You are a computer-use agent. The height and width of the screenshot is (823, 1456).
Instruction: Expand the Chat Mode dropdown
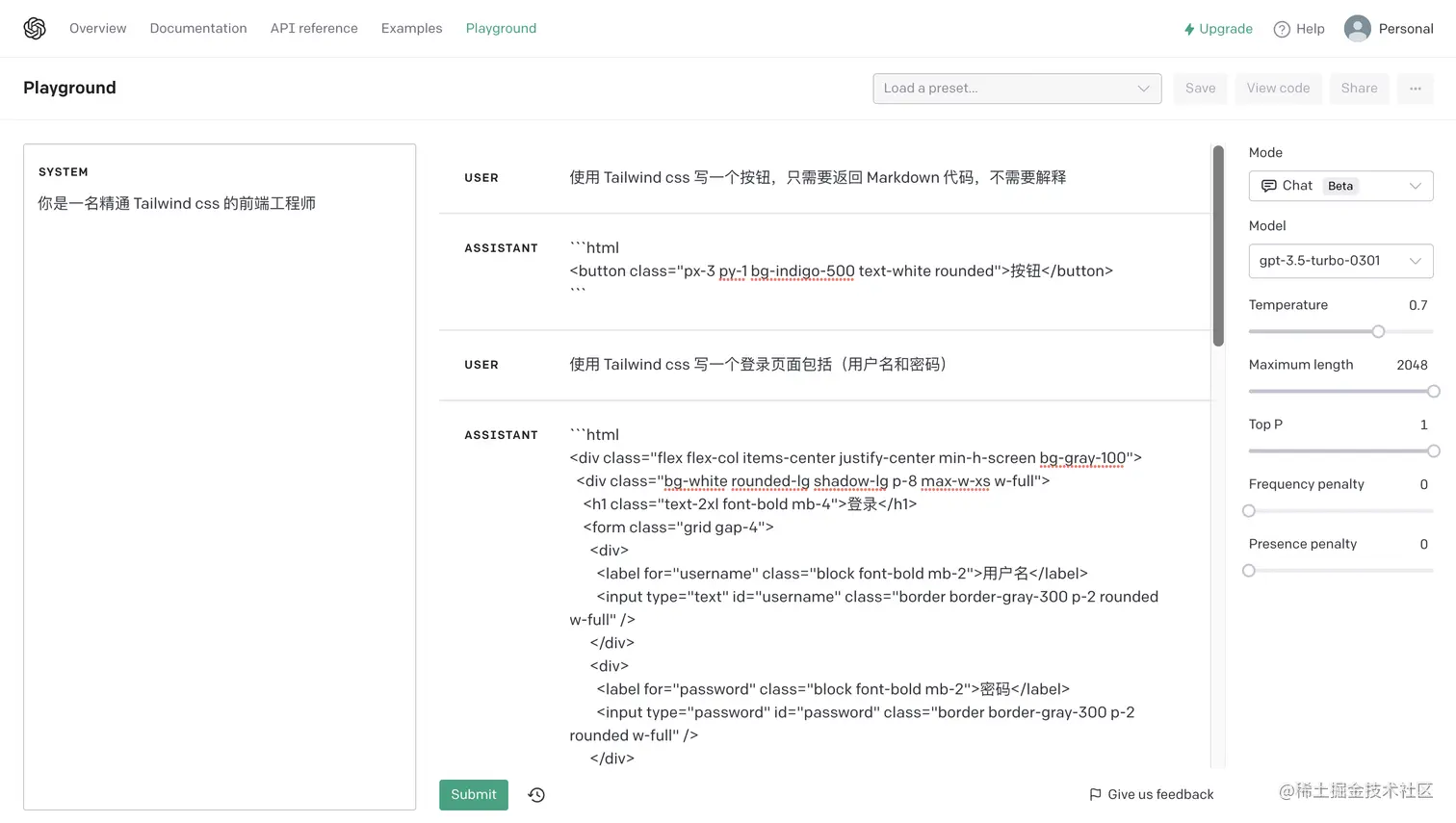(x=1416, y=186)
